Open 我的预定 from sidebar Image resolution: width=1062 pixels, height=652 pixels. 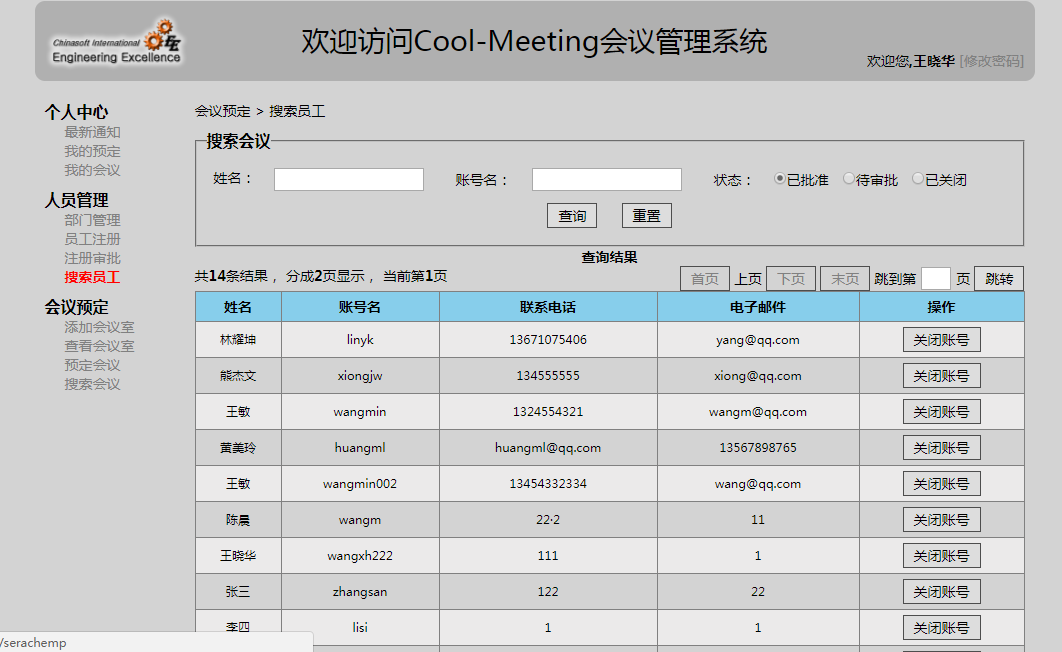pyautogui.click(x=92, y=151)
